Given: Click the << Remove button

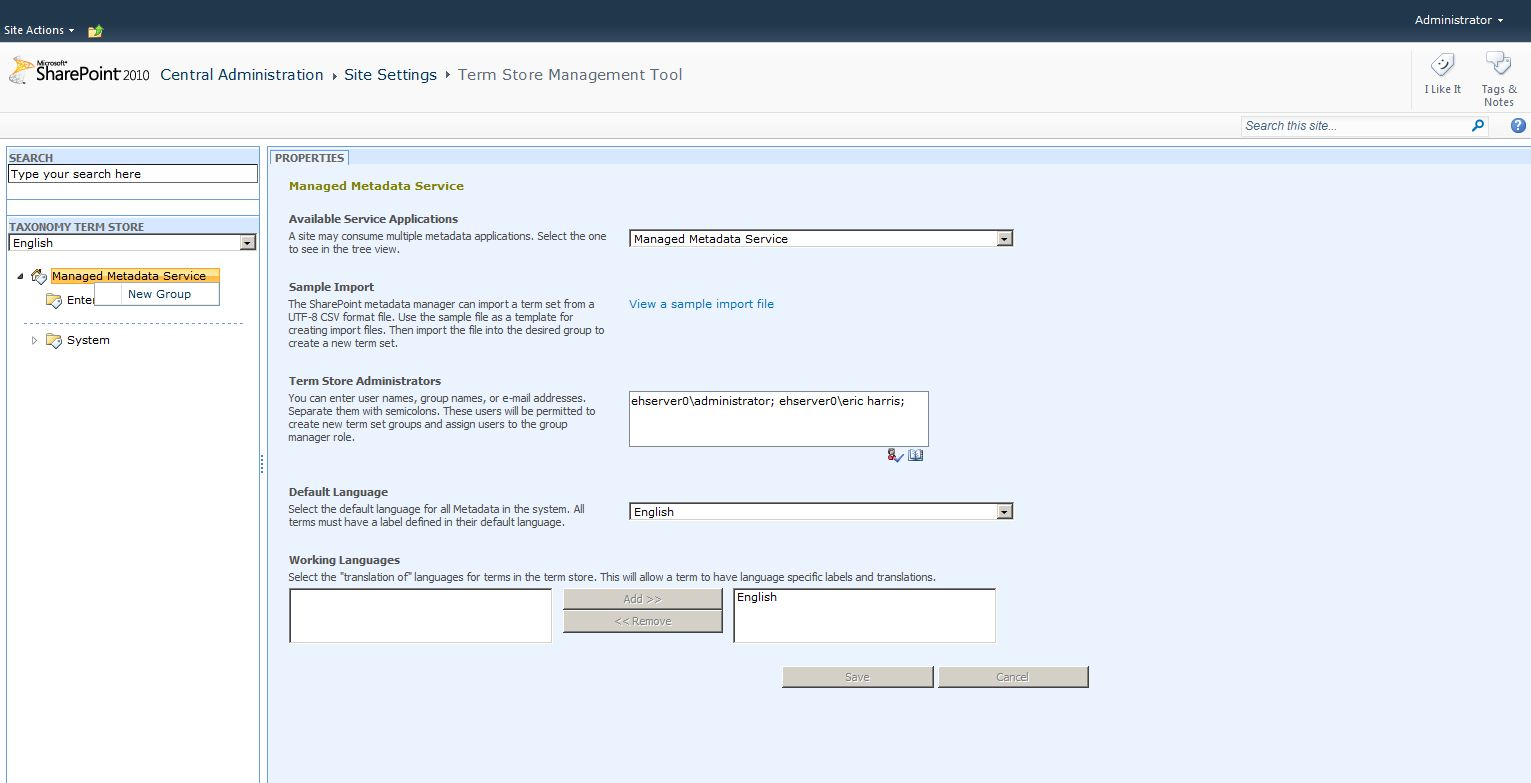Looking at the screenshot, I should pyautogui.click(x=642, y=621).
